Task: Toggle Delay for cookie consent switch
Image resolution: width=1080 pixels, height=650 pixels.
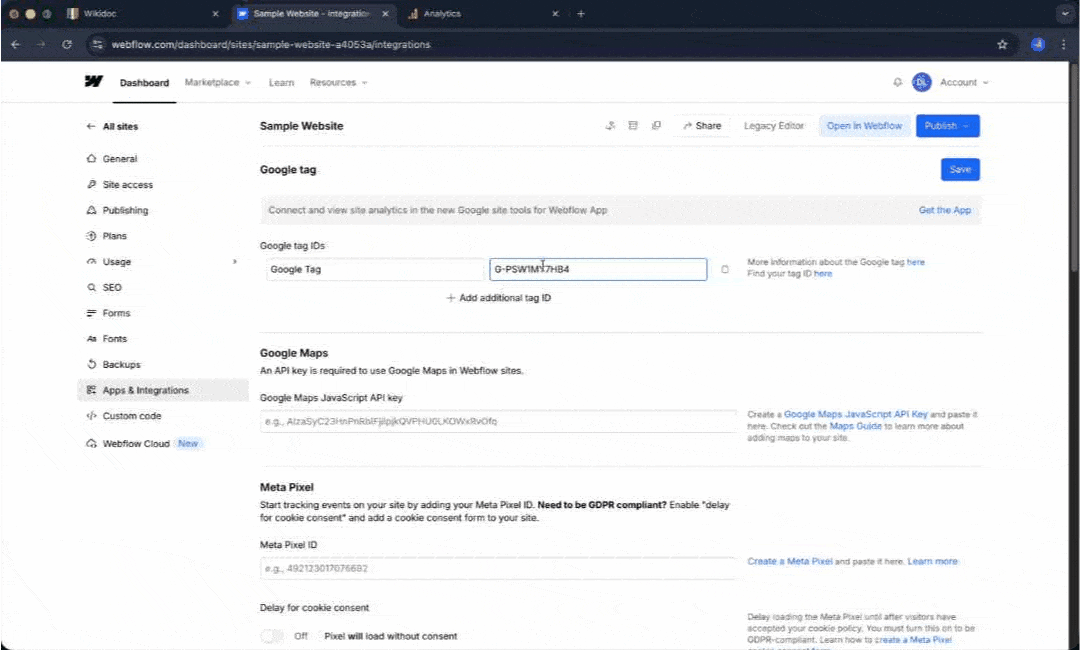Action: click(x=272, y=636)
